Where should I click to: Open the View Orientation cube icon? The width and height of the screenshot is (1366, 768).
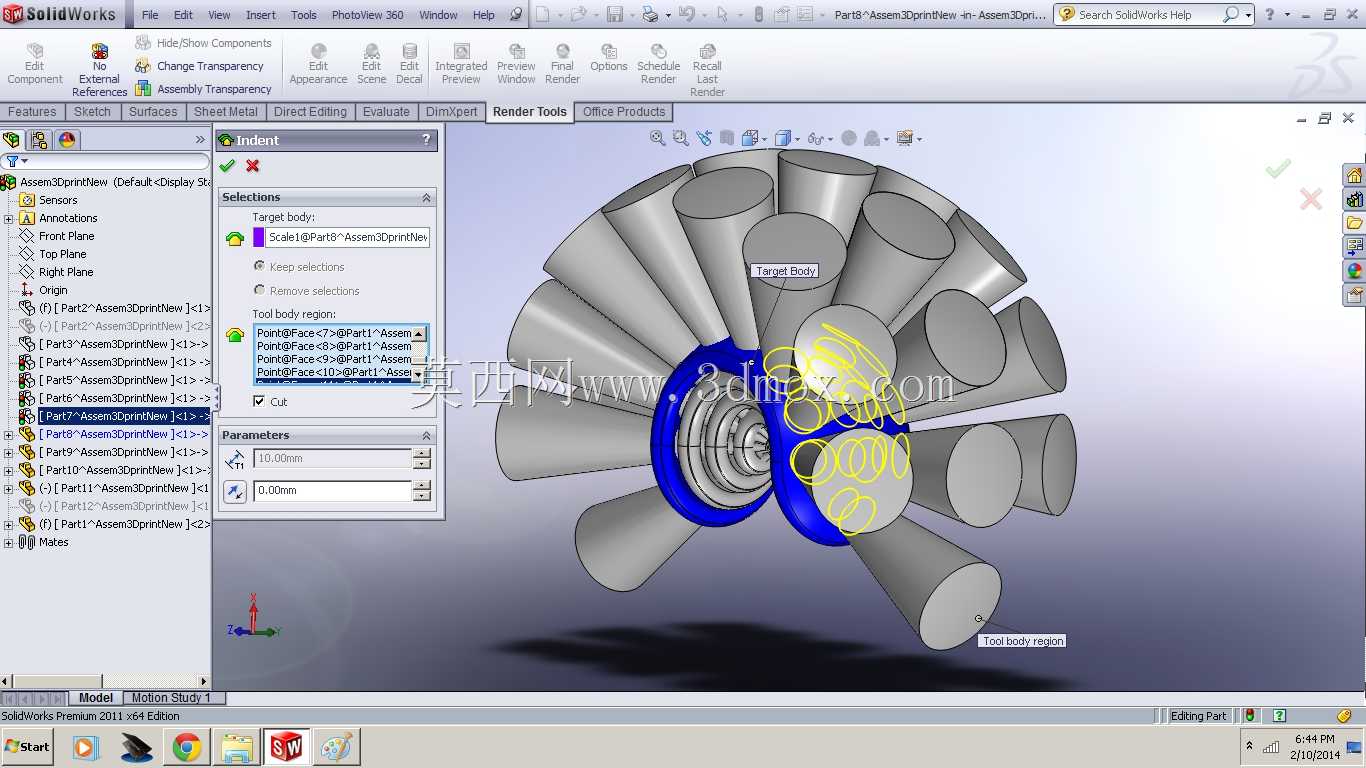(x=751, y=138)
